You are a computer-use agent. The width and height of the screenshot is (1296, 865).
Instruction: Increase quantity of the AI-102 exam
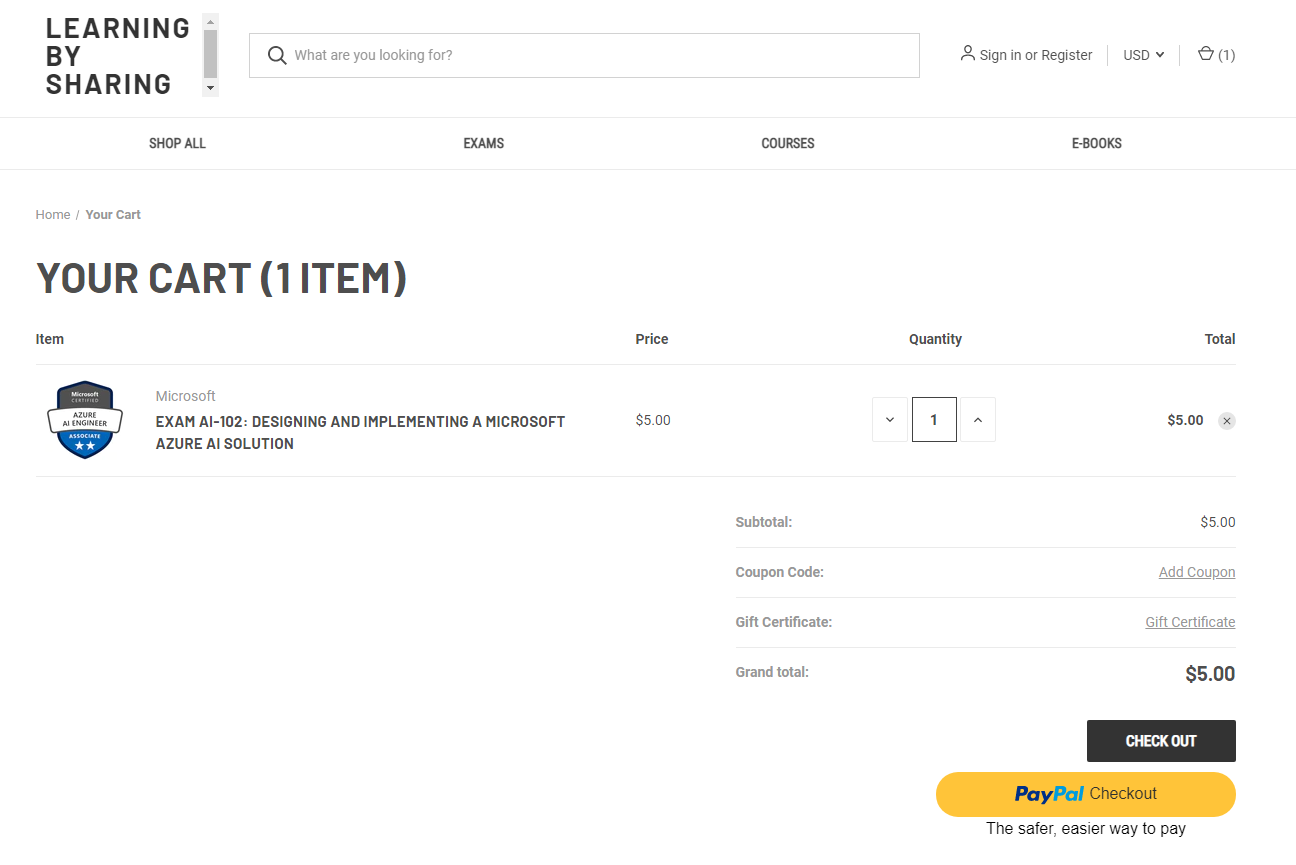978,420
